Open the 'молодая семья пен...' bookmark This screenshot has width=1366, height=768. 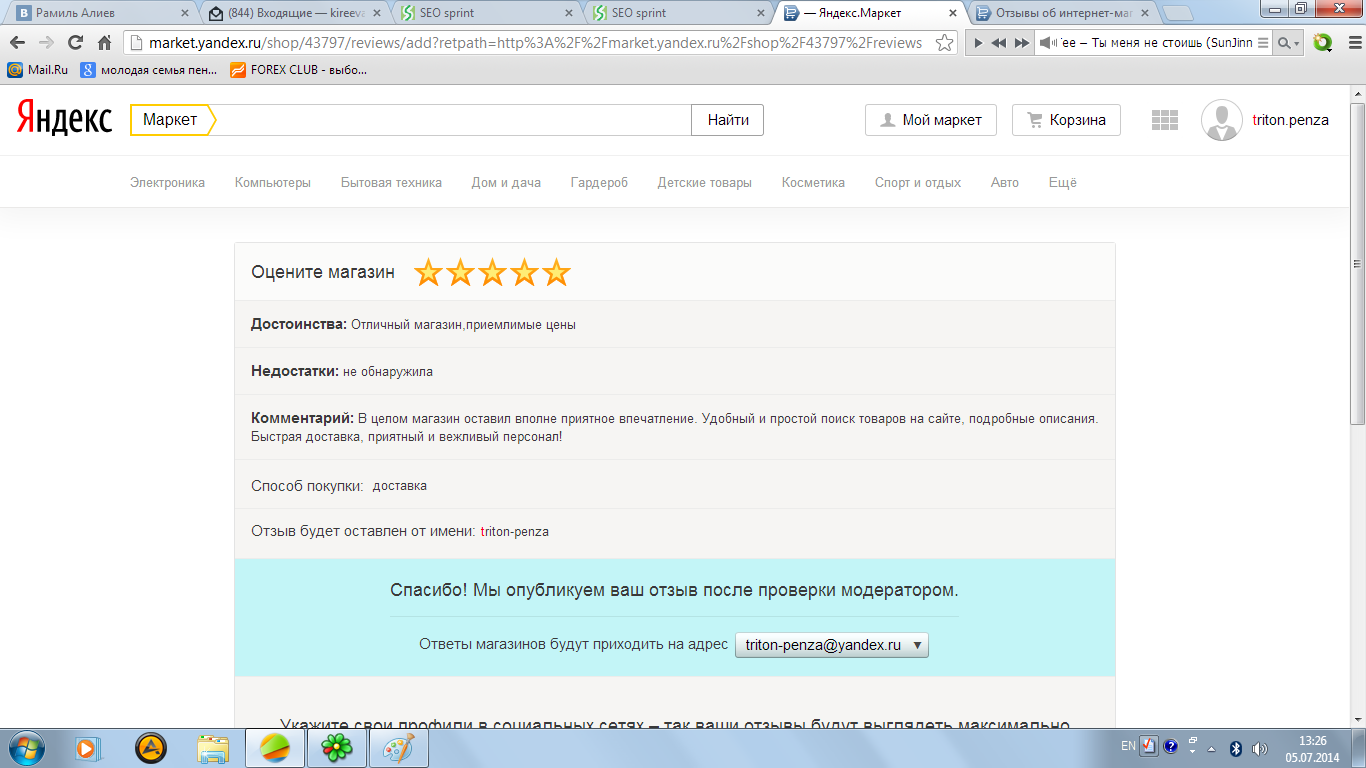click(x=148, y=70)
